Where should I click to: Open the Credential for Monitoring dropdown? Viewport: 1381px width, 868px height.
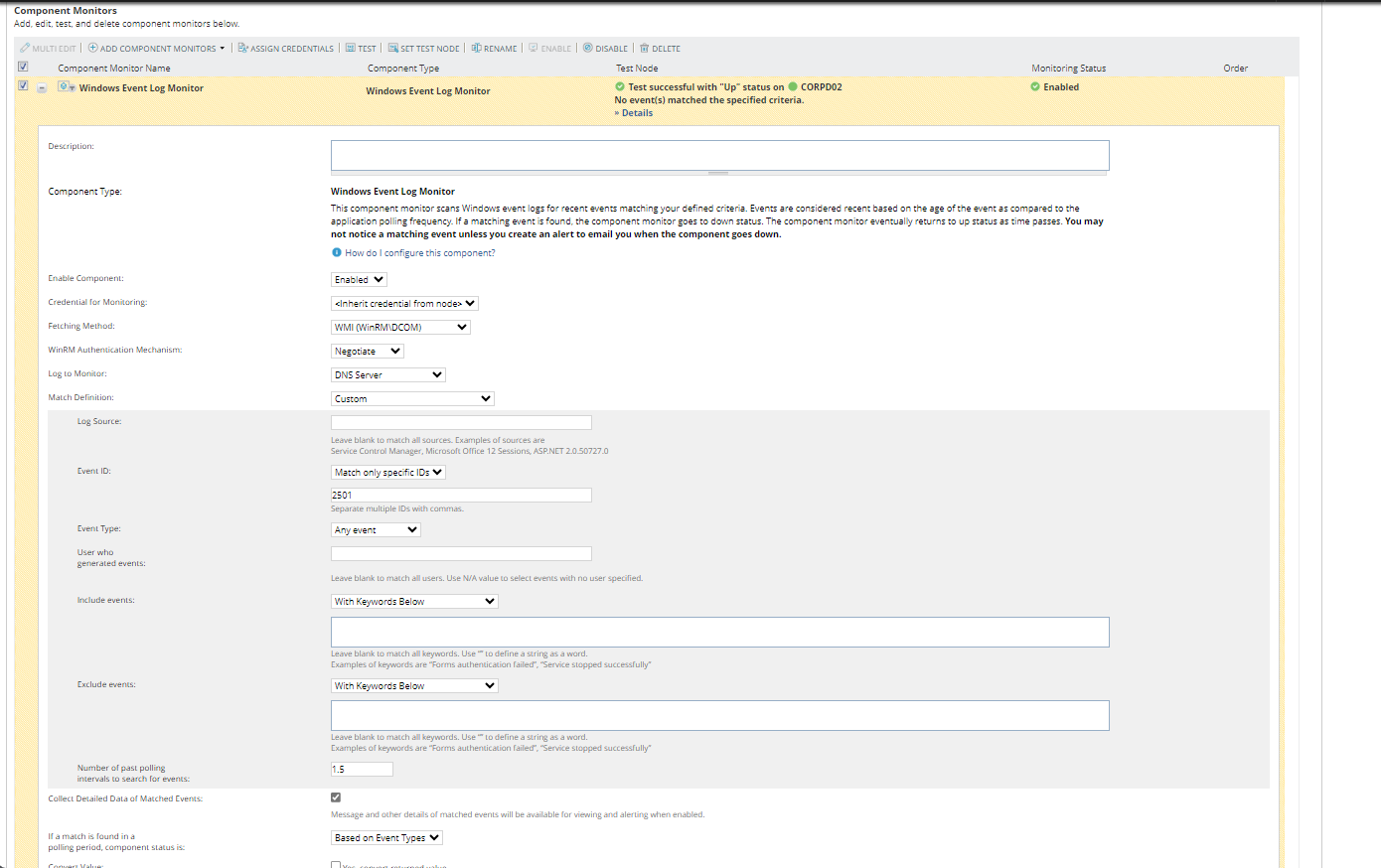pos(404,304)
